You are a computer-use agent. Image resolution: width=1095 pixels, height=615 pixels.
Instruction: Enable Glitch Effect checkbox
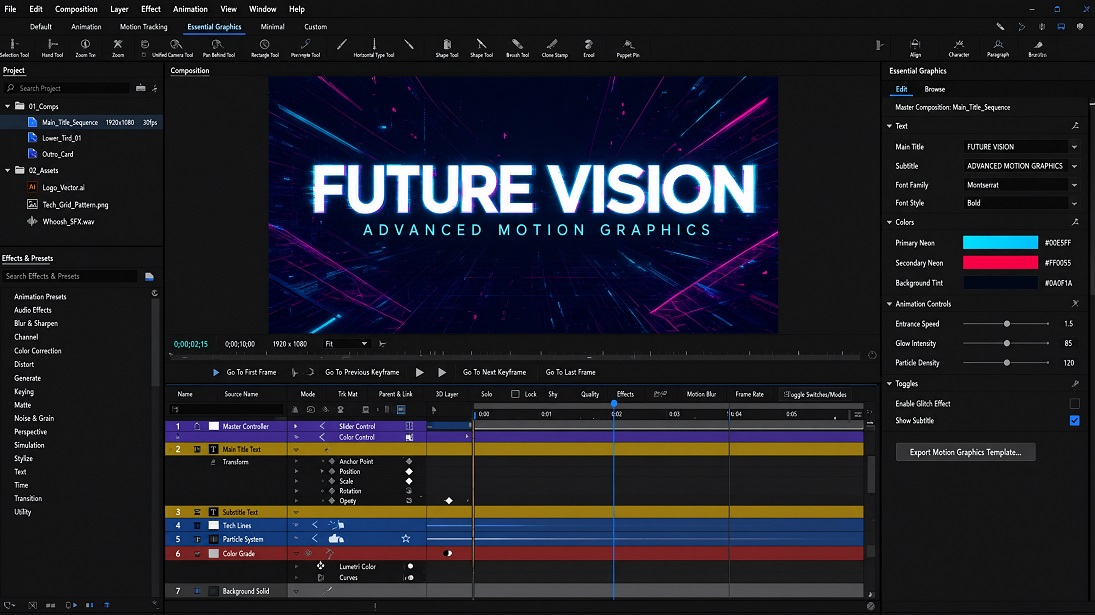[x=1074, y=403]
